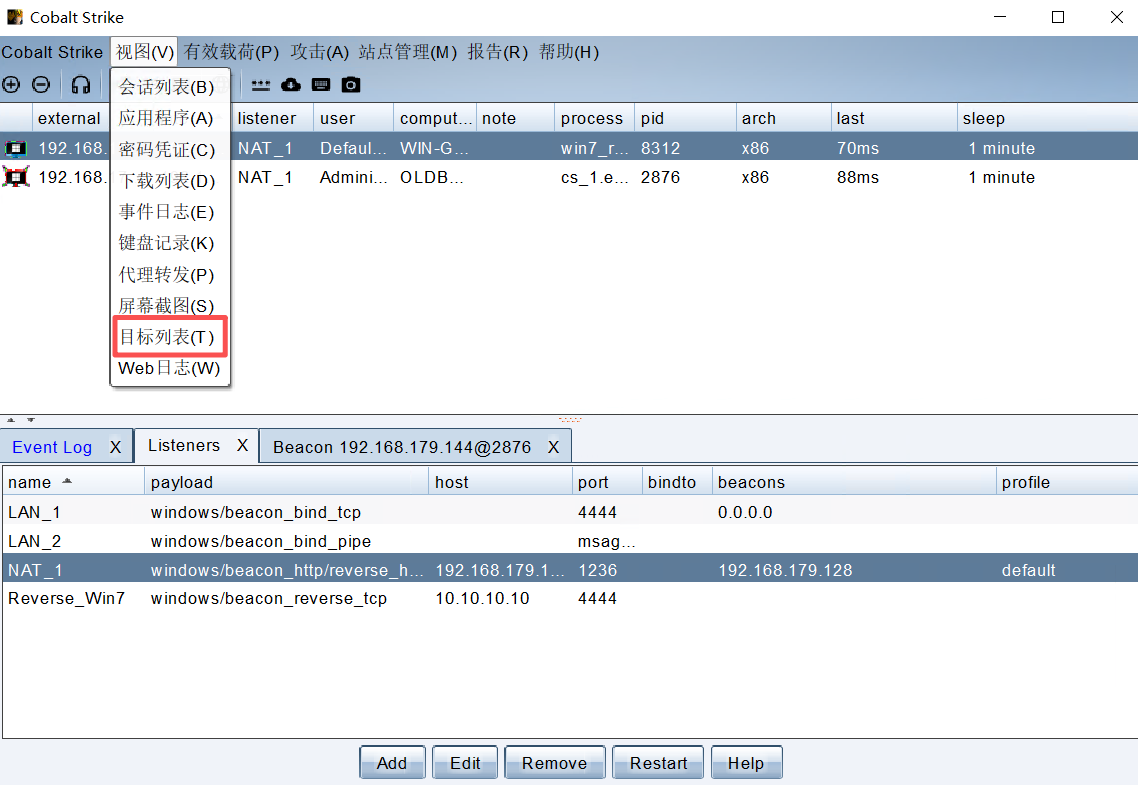This screenshot has height=785, width=1138.
Task: Choose 代理转发(P) from the view menu
Action: tap(170, 275)
